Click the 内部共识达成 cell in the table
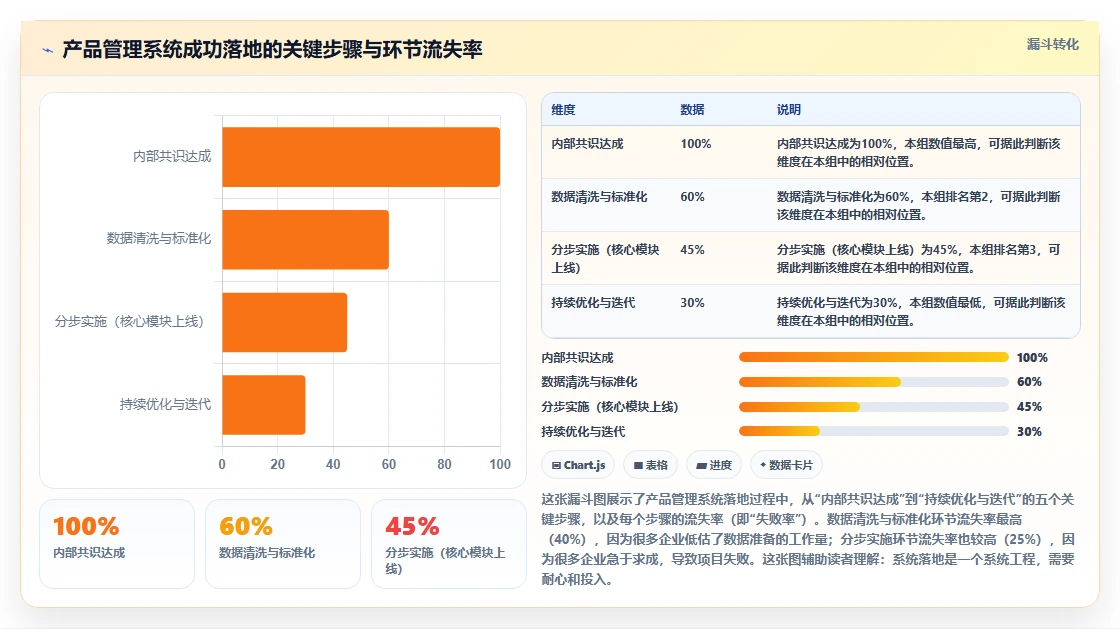The height and width of the screenshot is (629, 1120). tap(587, 144)
